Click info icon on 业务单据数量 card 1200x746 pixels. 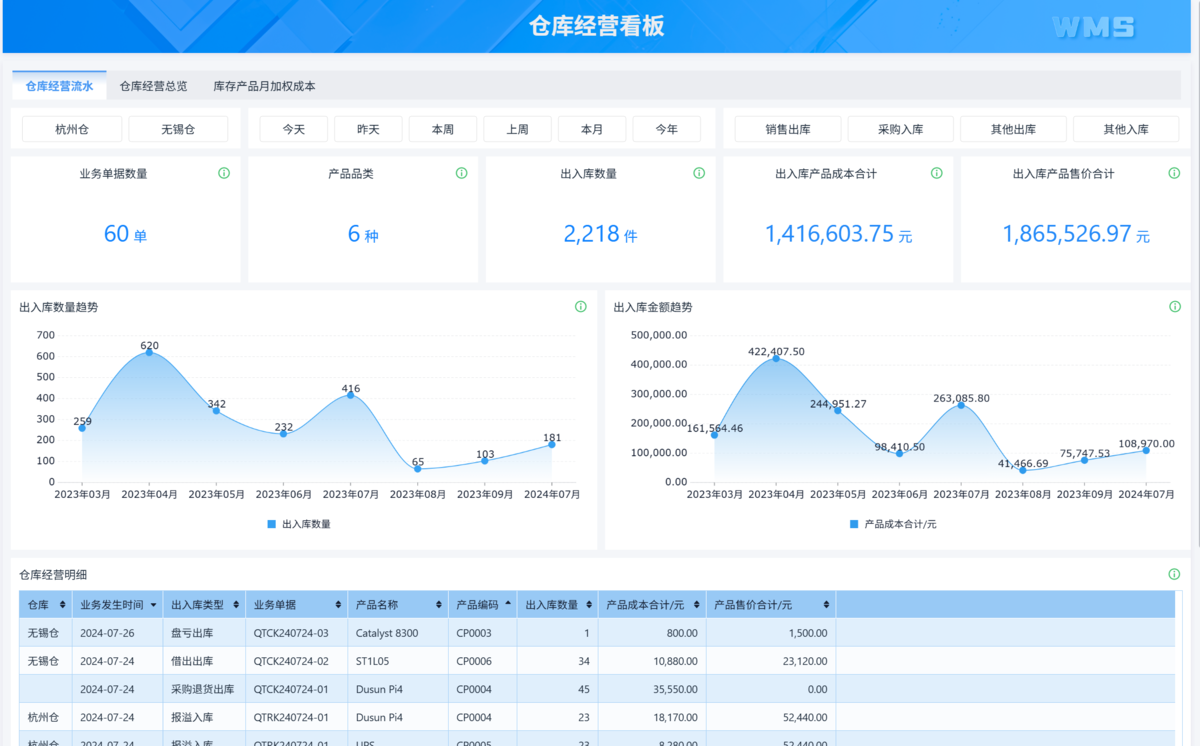tap(224, 173)
